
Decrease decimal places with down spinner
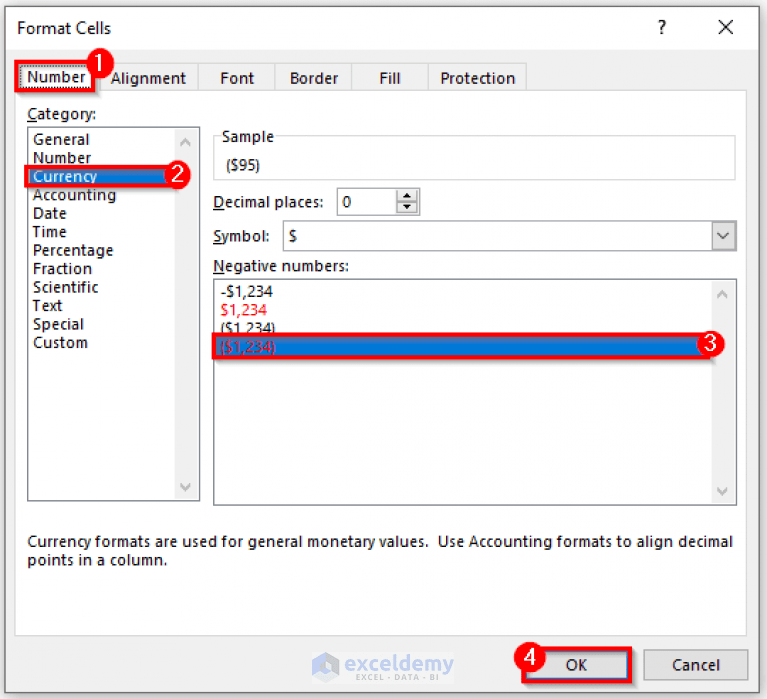tap(407, 208)
